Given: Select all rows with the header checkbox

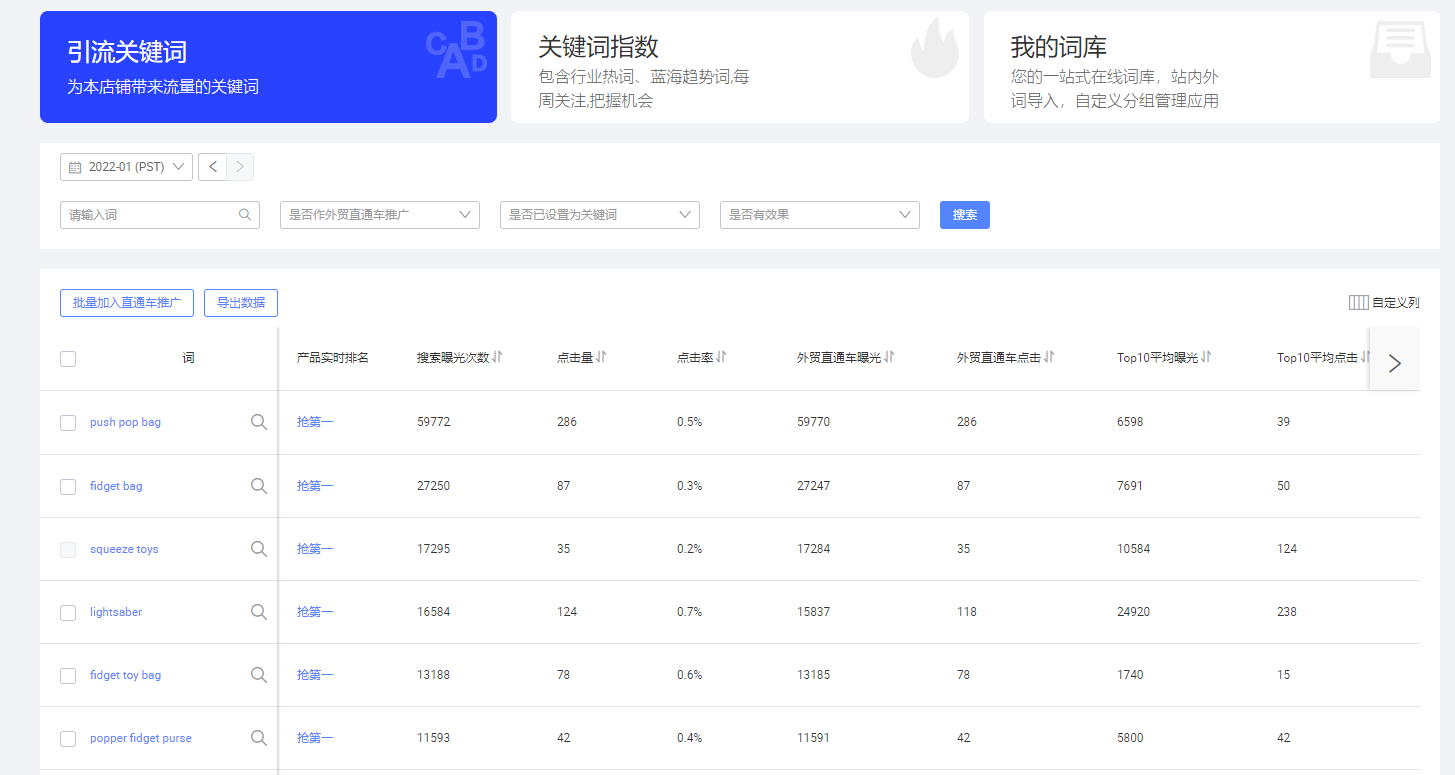Looking at the screenshot, I should tap(67, 358).
